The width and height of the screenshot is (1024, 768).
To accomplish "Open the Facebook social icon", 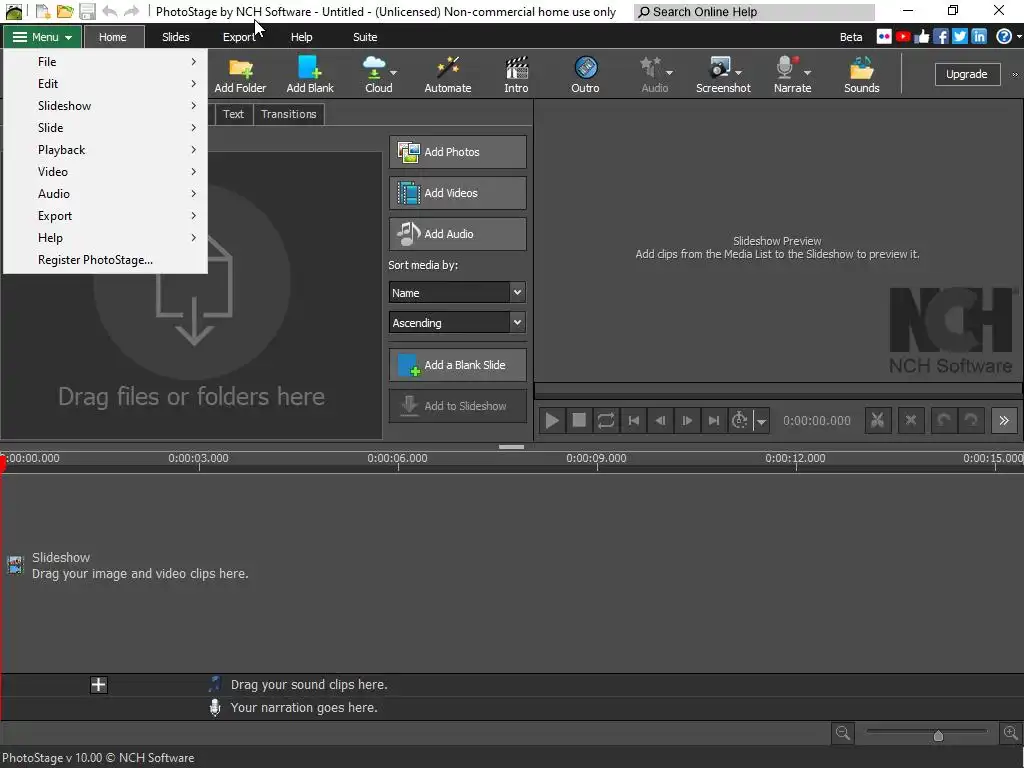I will (941, 37).
